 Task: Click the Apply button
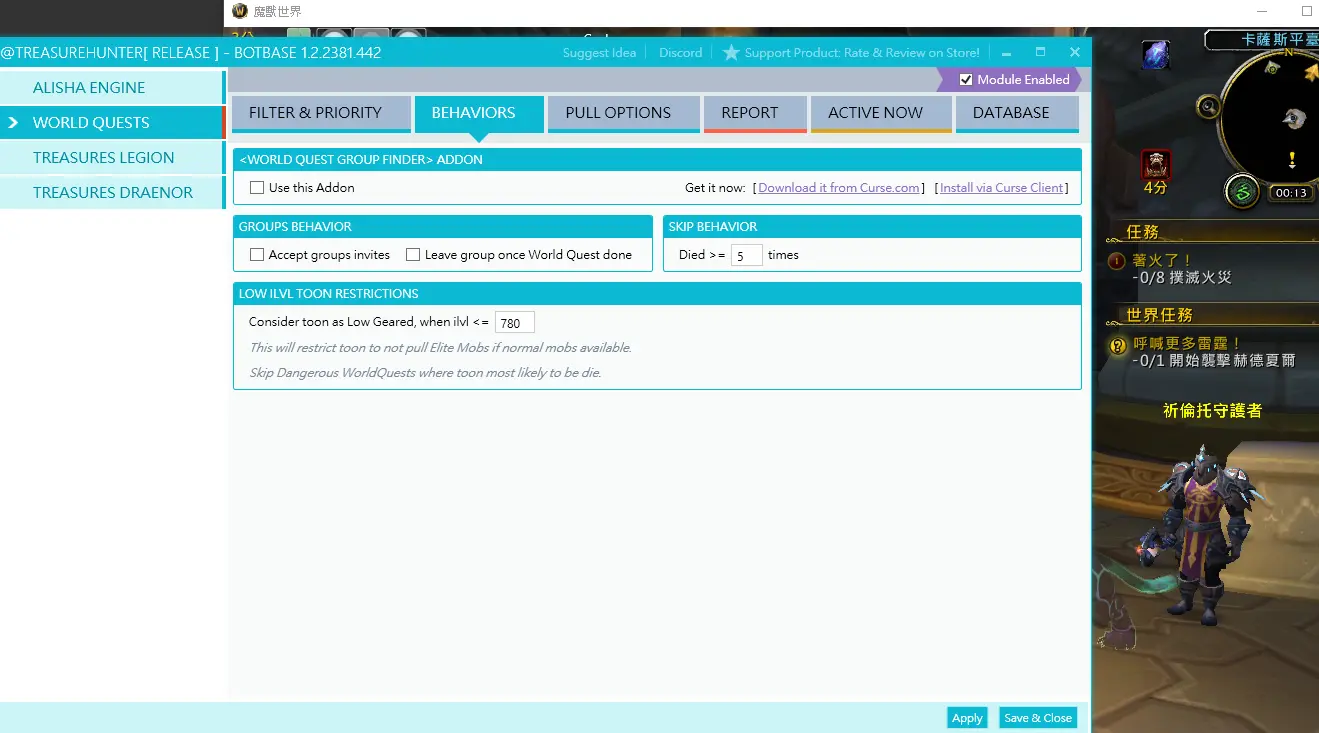point(967,718)
